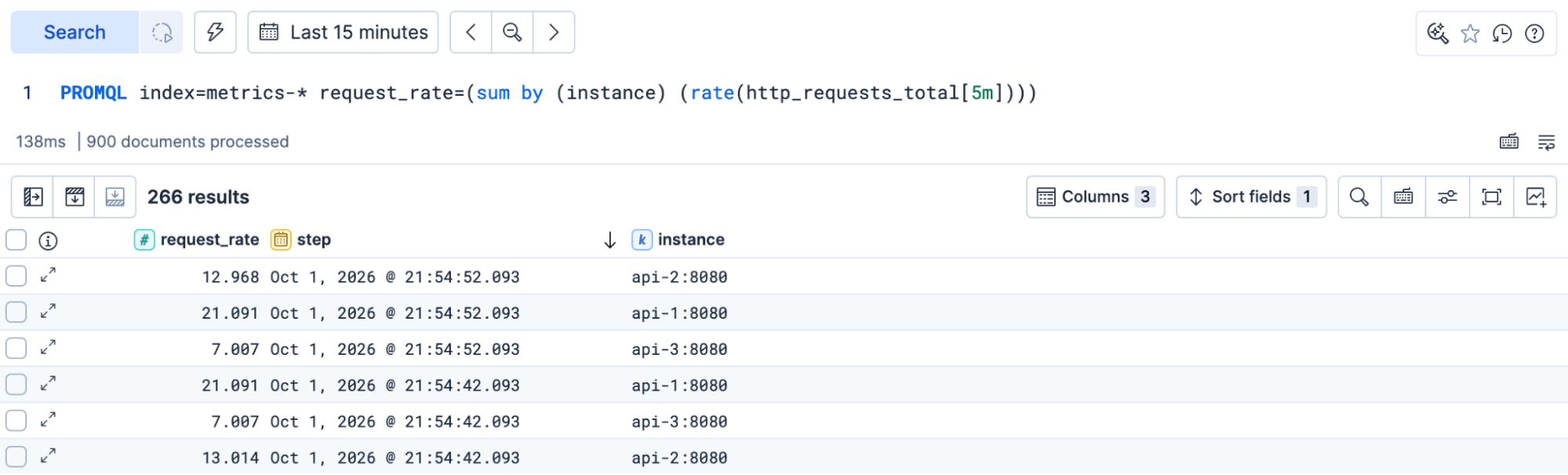Click the add visualization chart icon
This screenshot has width=1568, height=475.
tap(1535, 197)
